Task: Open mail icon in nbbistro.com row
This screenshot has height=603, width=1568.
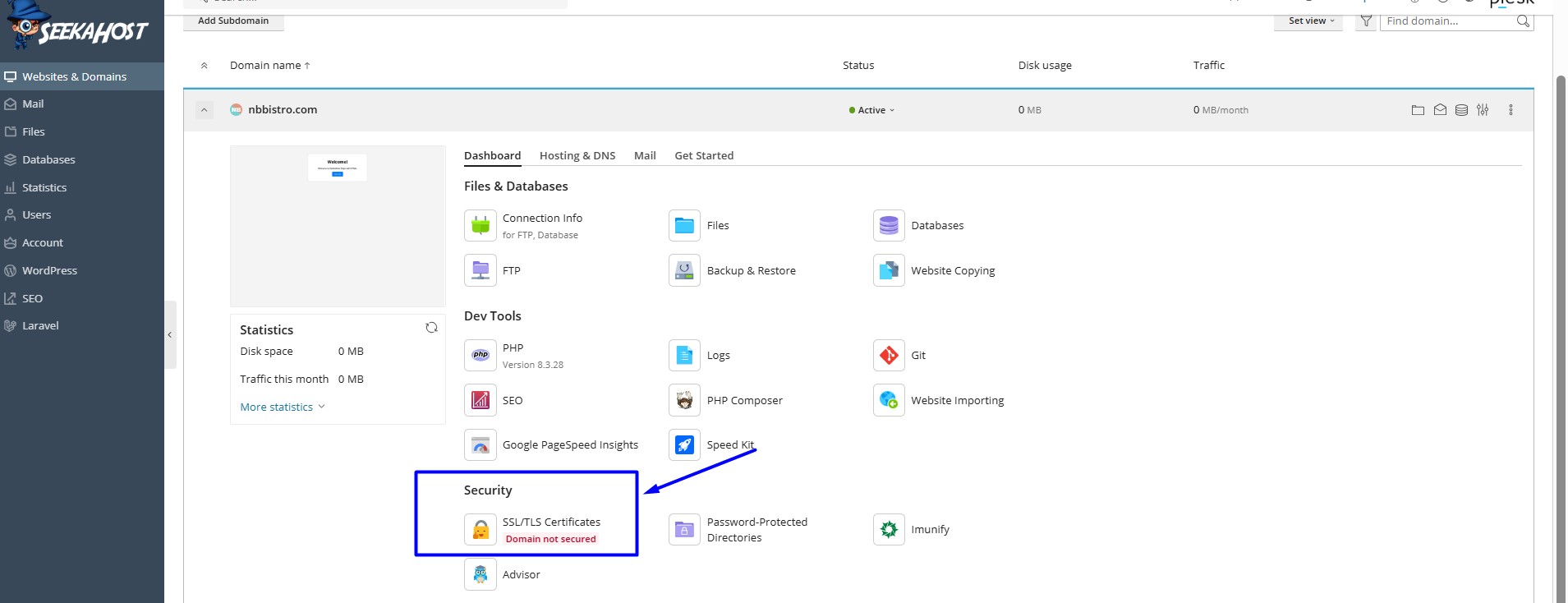Action: click(x=1440, y=110)
